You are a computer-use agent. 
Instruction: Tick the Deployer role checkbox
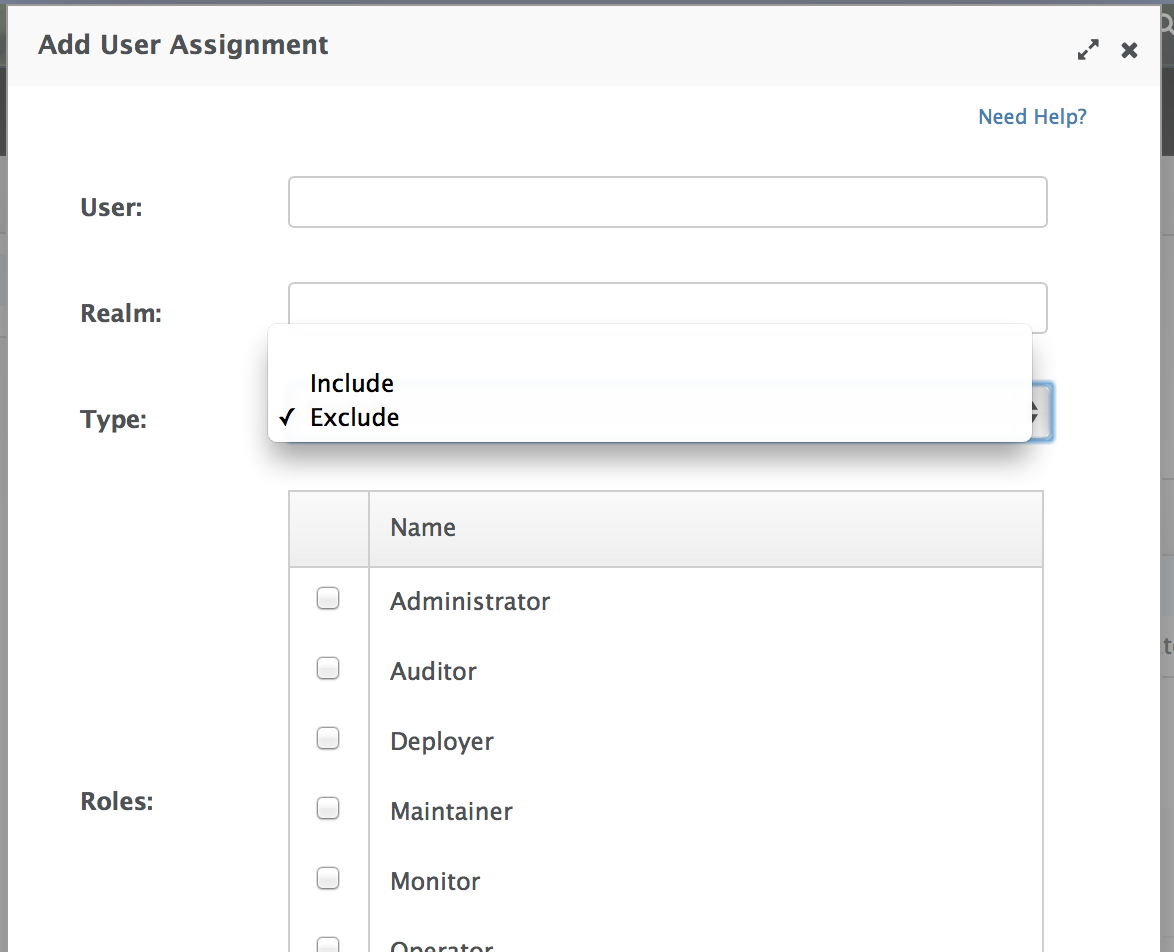click(x=328, y=739)
